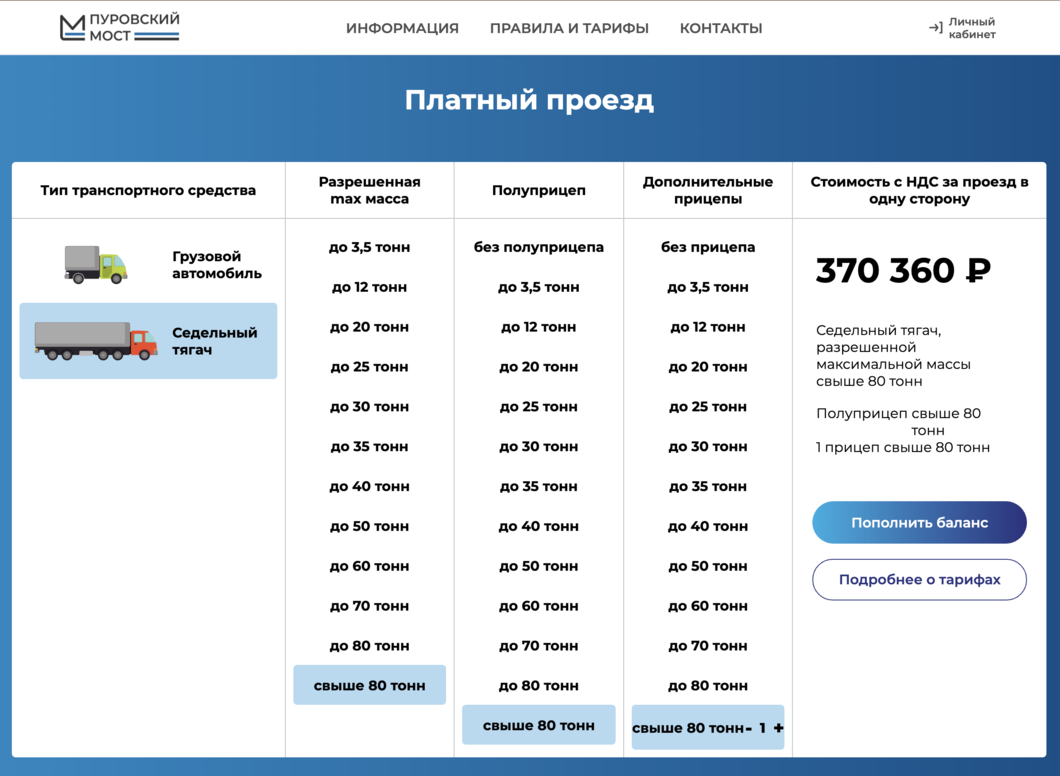Select до 25 тонн in max масса column
The height and width of the screenshot is (776, 1060).
[x=369, y=367]
